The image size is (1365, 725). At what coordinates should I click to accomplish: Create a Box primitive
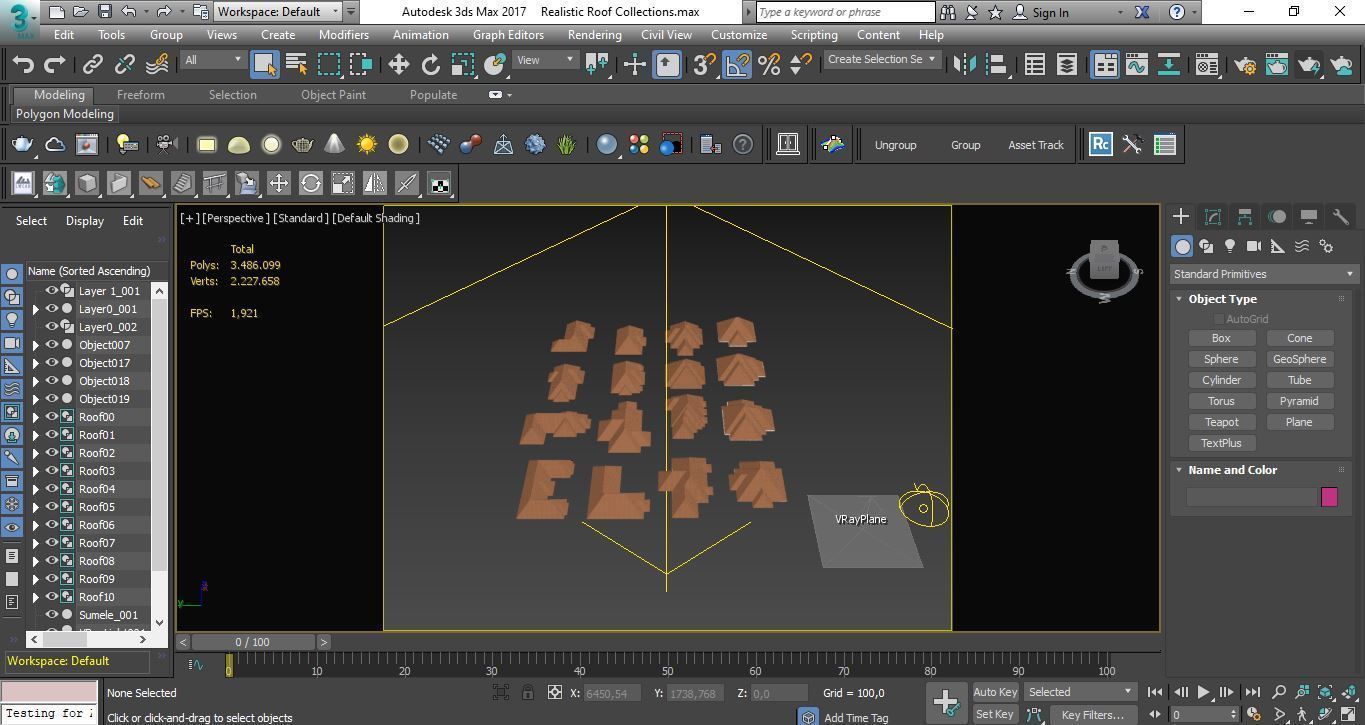(x=1221, y=338)
